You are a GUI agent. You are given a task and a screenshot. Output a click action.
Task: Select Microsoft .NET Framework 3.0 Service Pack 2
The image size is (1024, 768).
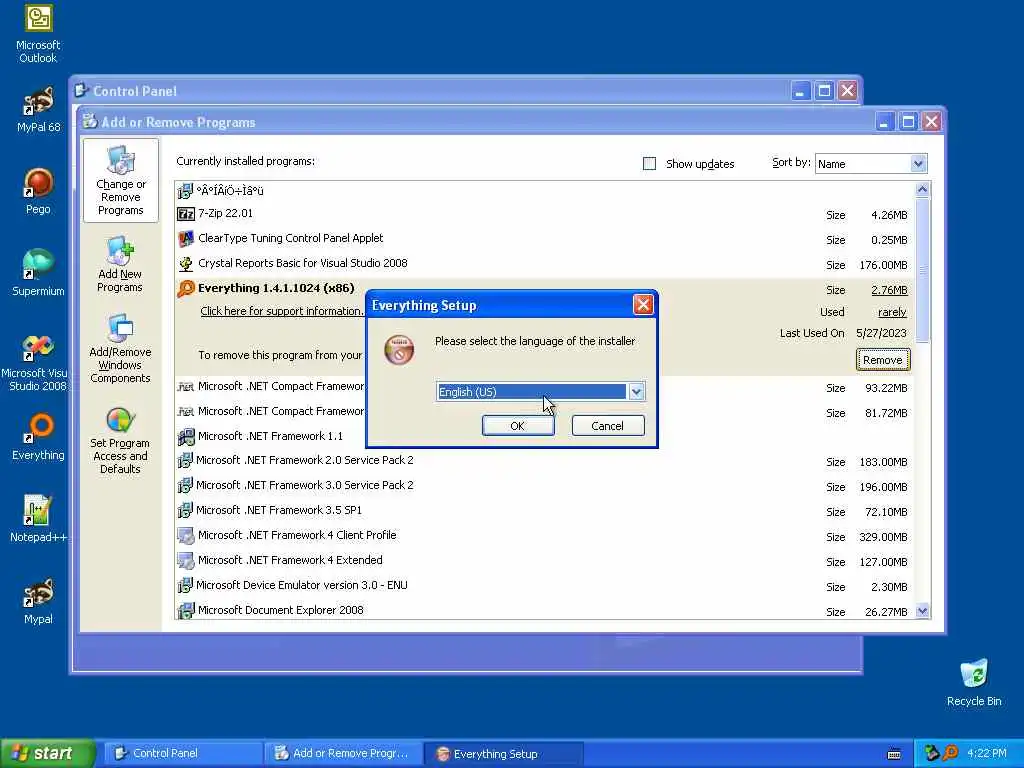tap(543, 486)
